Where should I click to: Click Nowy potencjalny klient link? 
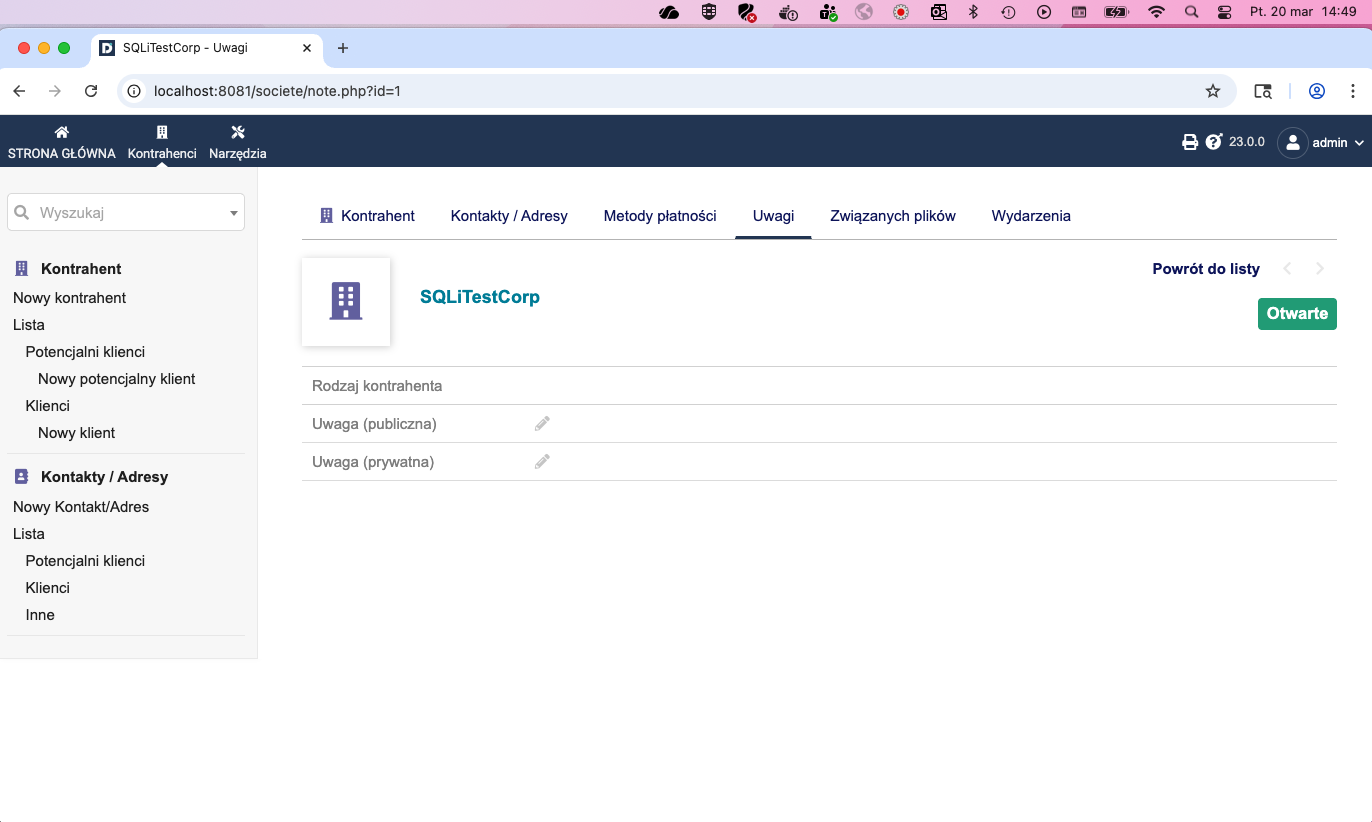(117, 379)
